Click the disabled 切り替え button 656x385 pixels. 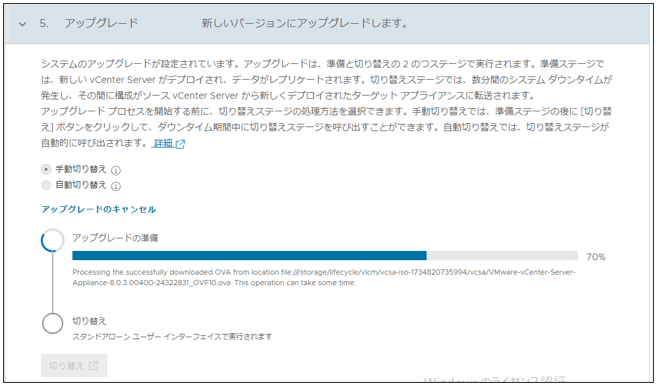(74, 365)
